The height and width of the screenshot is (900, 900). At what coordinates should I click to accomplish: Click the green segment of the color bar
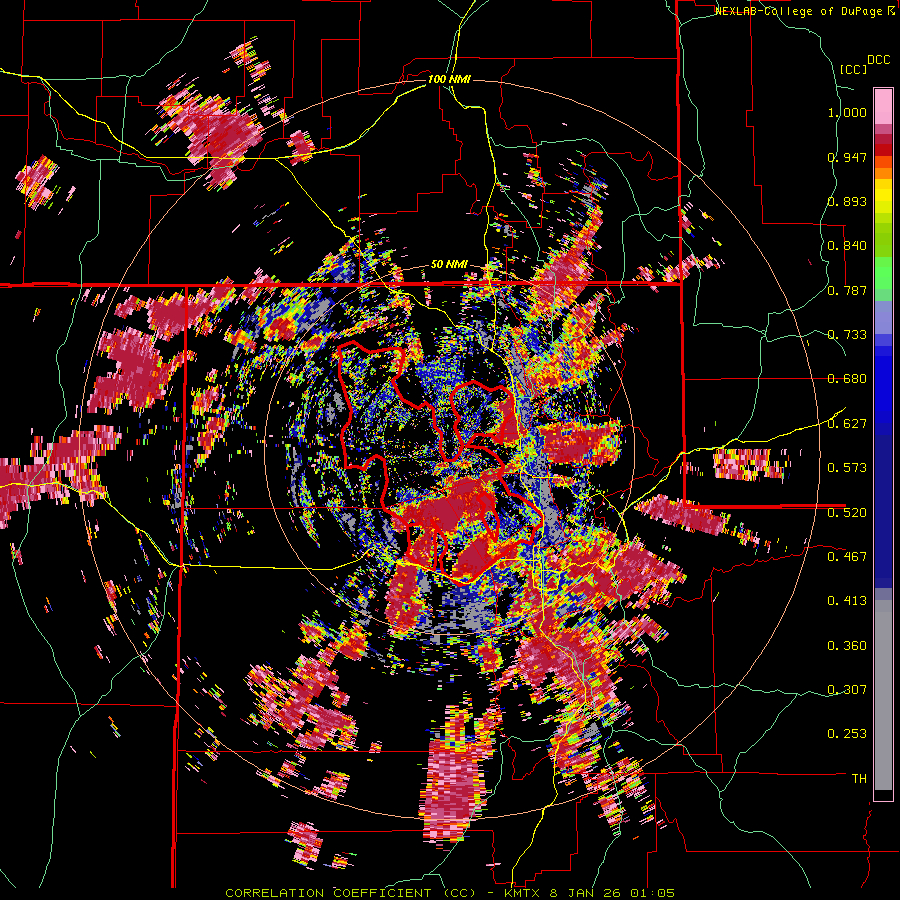(x=883, y=273)
